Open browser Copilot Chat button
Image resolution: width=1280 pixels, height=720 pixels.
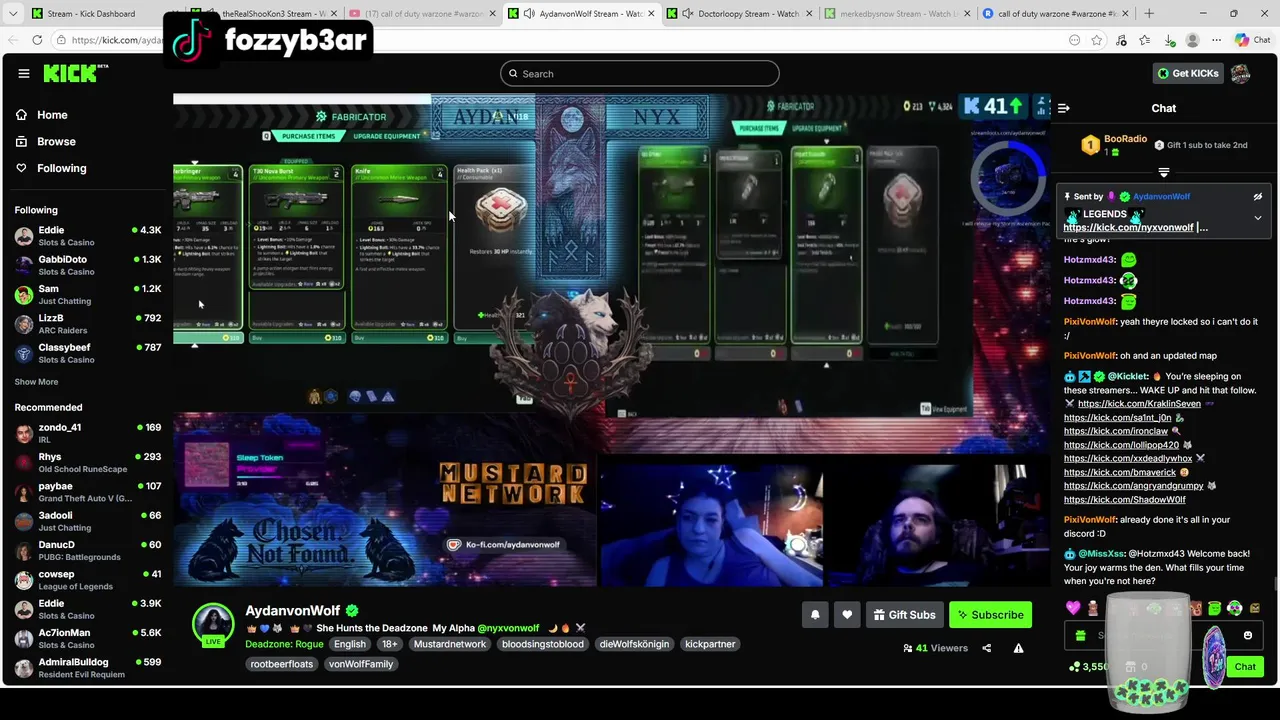click(1252, 40)
